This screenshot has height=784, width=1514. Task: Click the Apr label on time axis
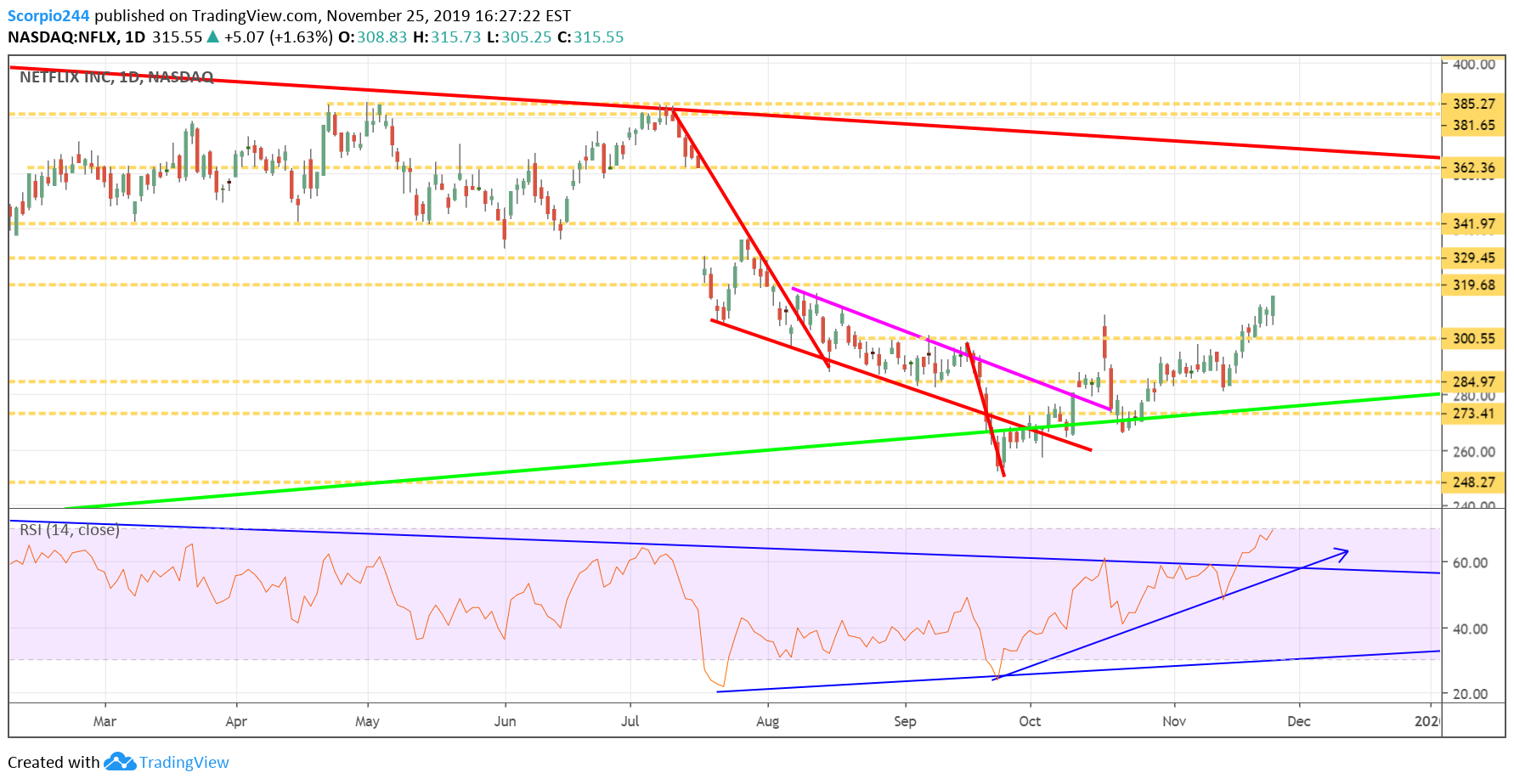coord(236,721)
